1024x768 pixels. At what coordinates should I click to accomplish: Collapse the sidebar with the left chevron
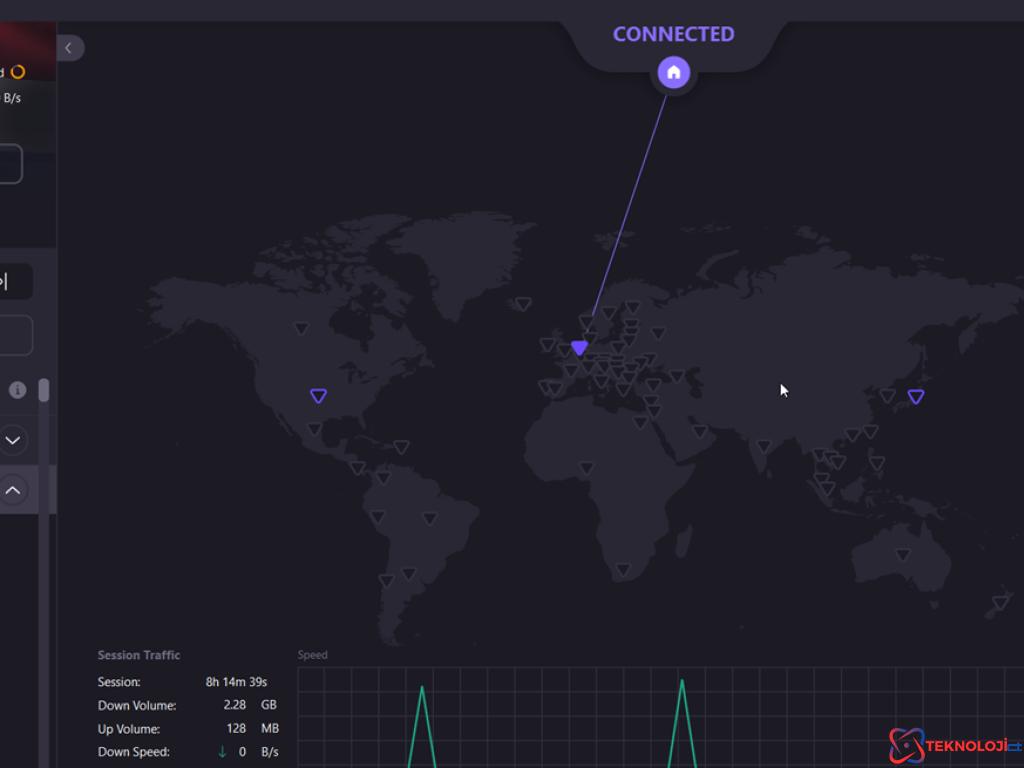(69, 48)
